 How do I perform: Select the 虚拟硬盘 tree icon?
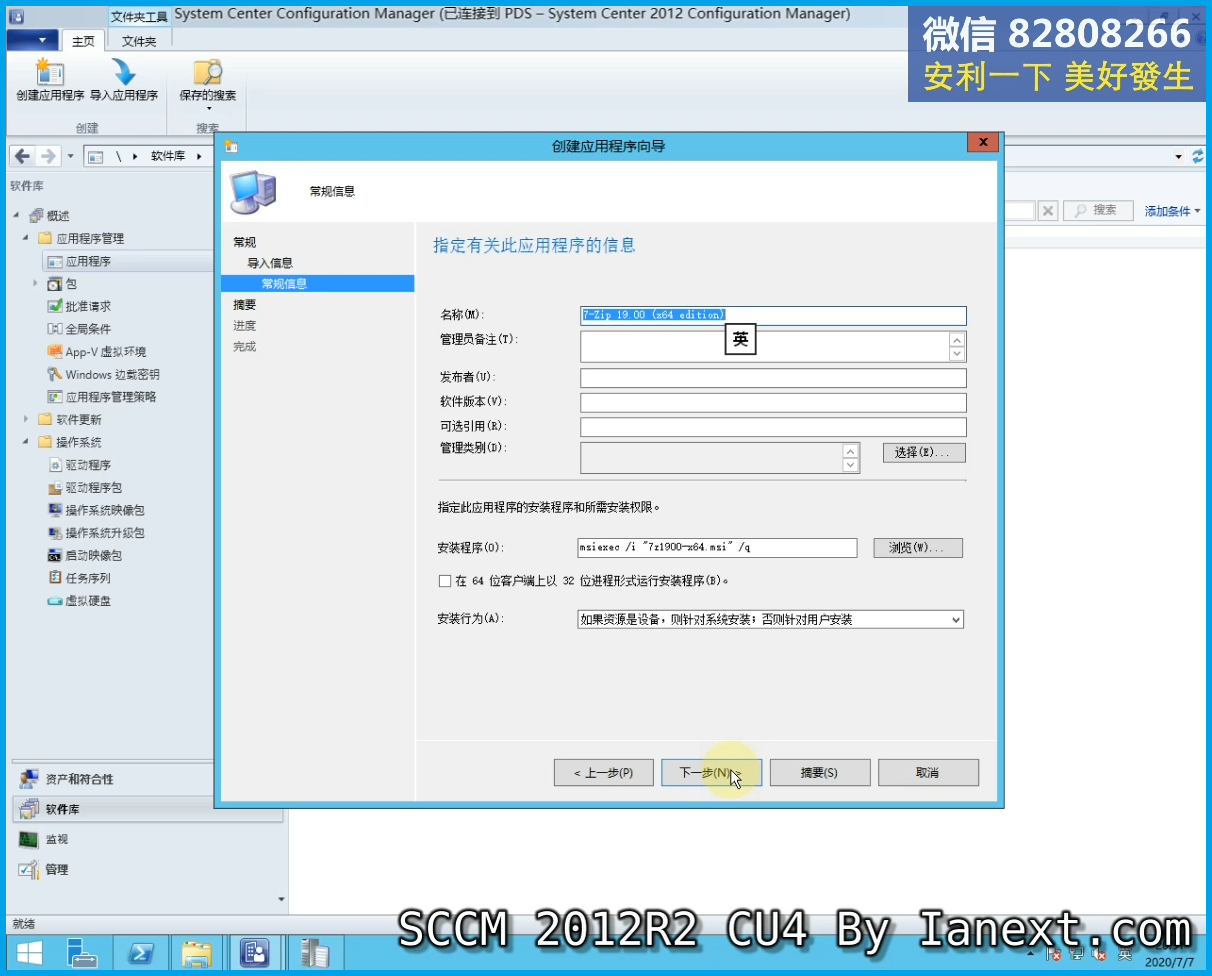(x=55, y=601)
